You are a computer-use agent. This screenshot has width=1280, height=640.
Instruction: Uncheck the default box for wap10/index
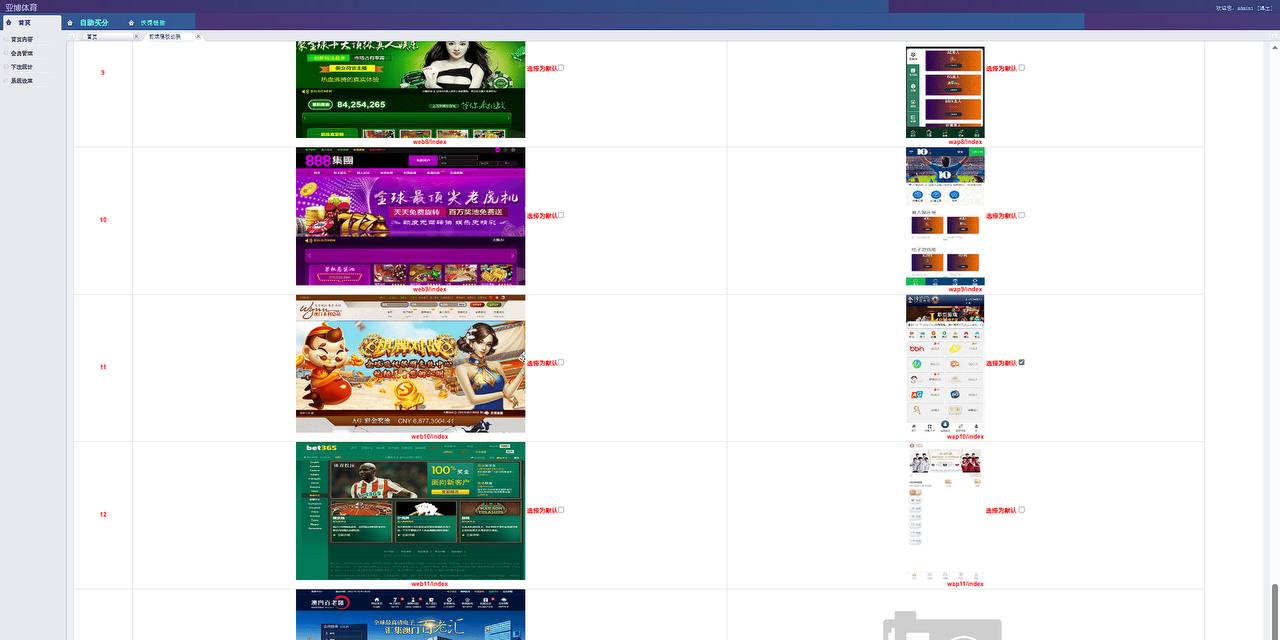[x=1021, y=362]
